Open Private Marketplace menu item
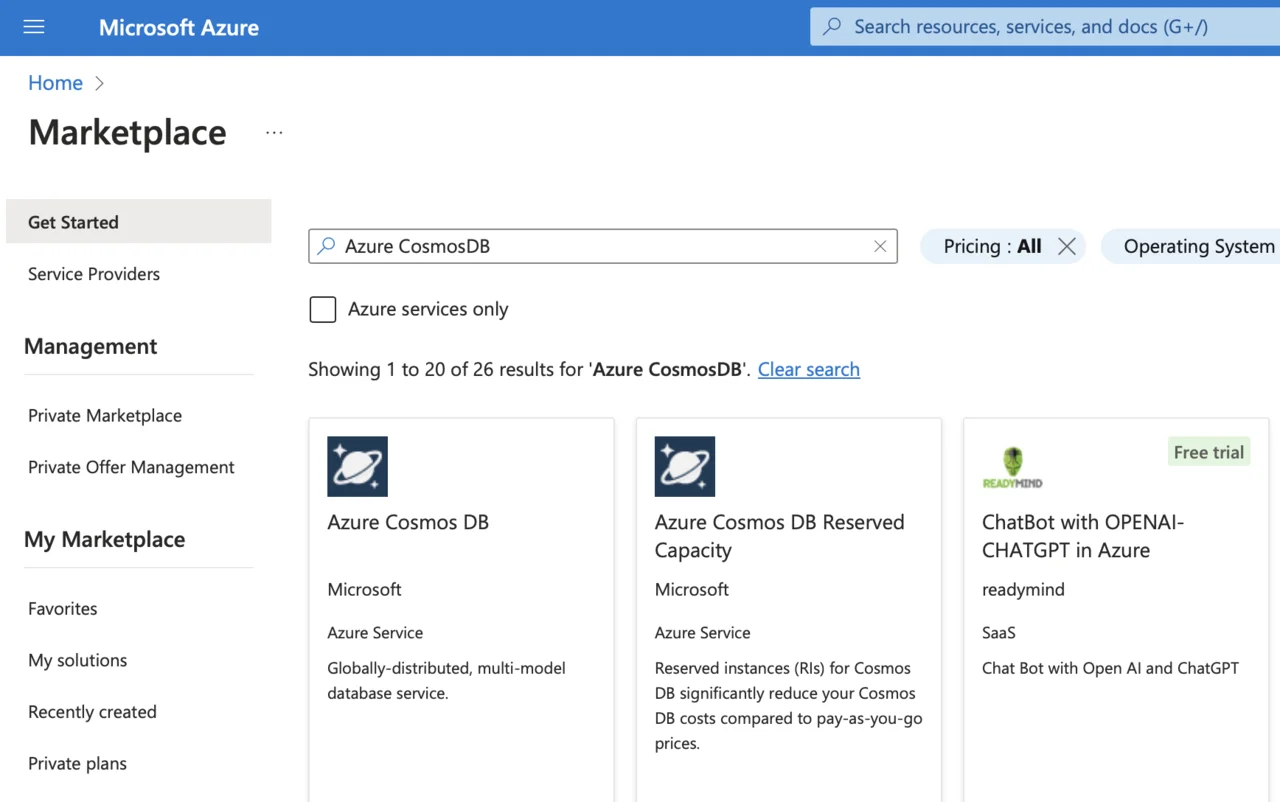The height and width of the screenshot is (802, 1280). pos(105,415)
